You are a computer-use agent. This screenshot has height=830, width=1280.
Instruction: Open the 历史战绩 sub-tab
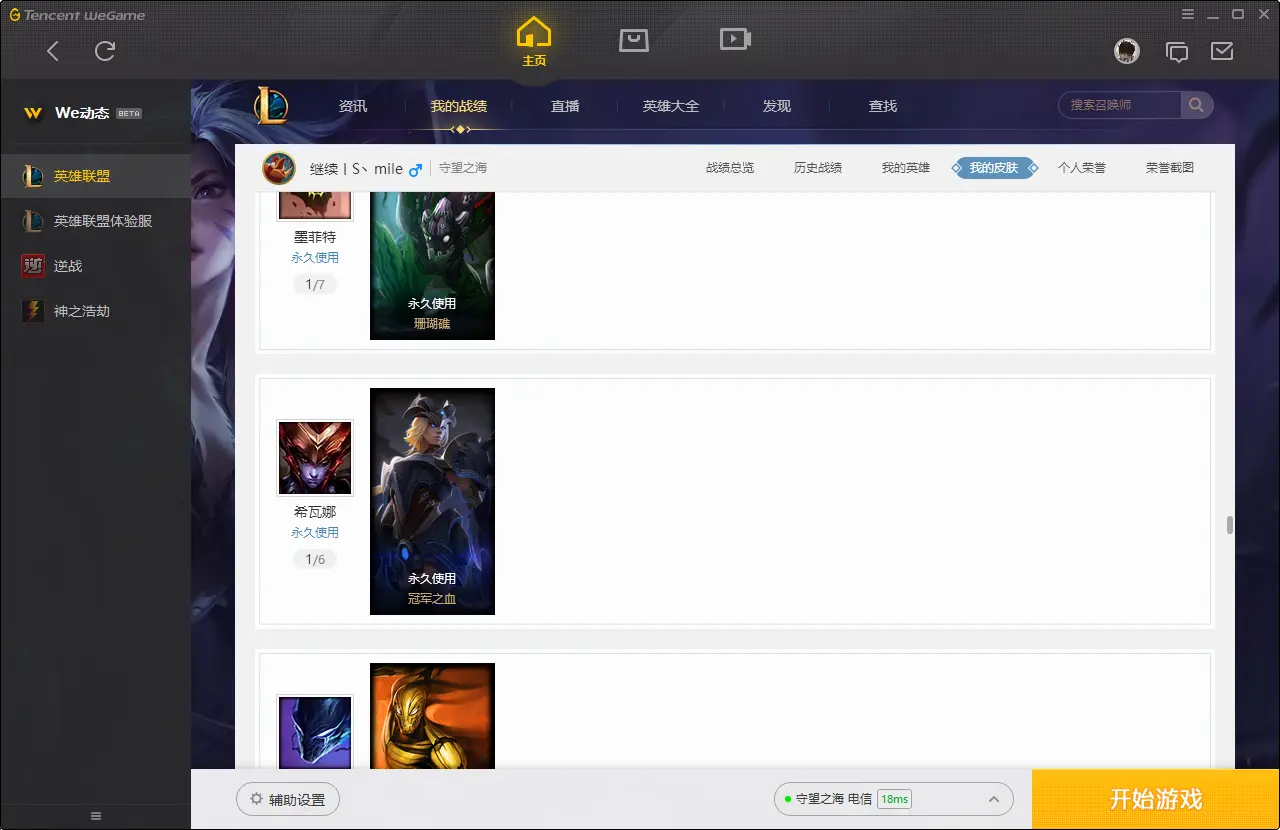(818, 168)
